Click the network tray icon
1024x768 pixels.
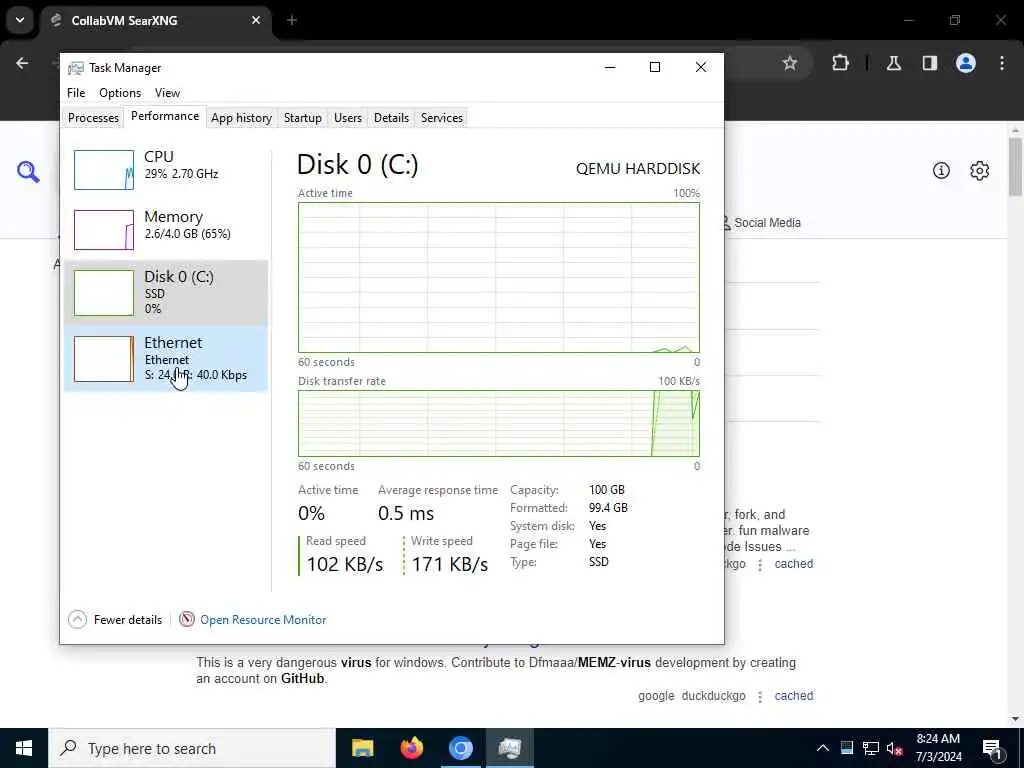pos(871,748)
